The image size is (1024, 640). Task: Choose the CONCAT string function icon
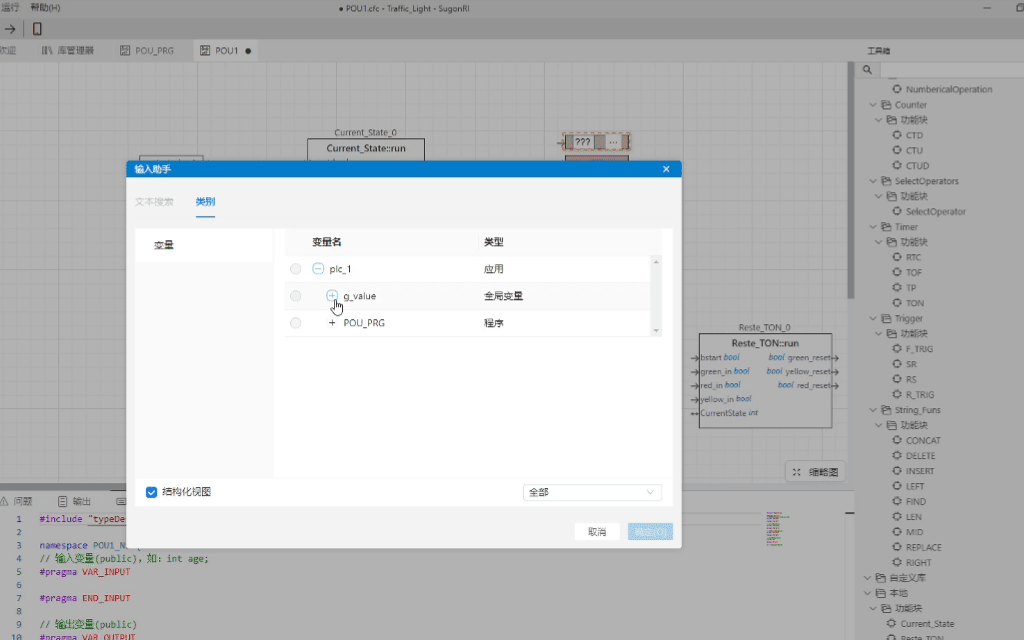click(897, 440)
